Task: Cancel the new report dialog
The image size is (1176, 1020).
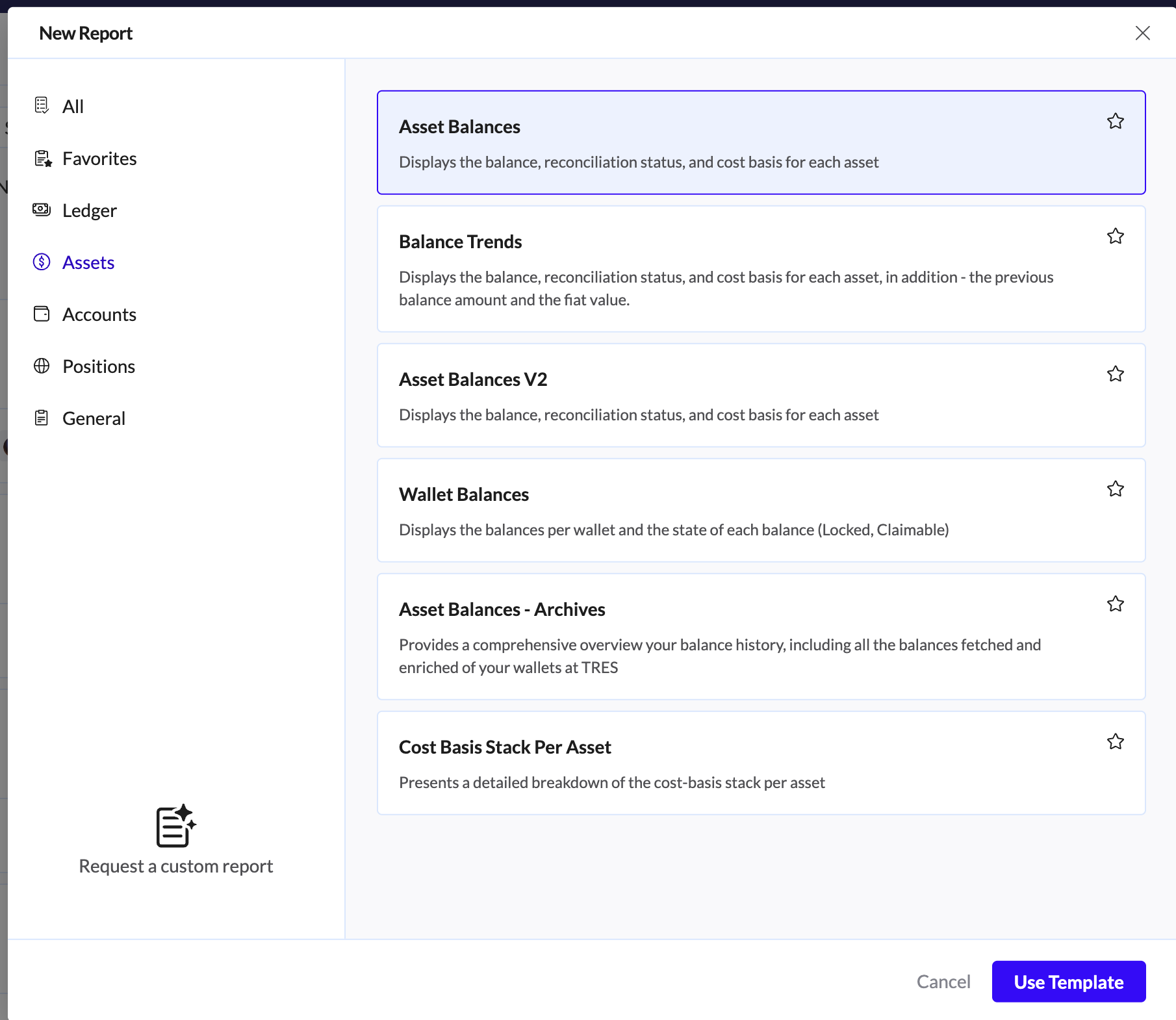Action: [x=943, y=982]
